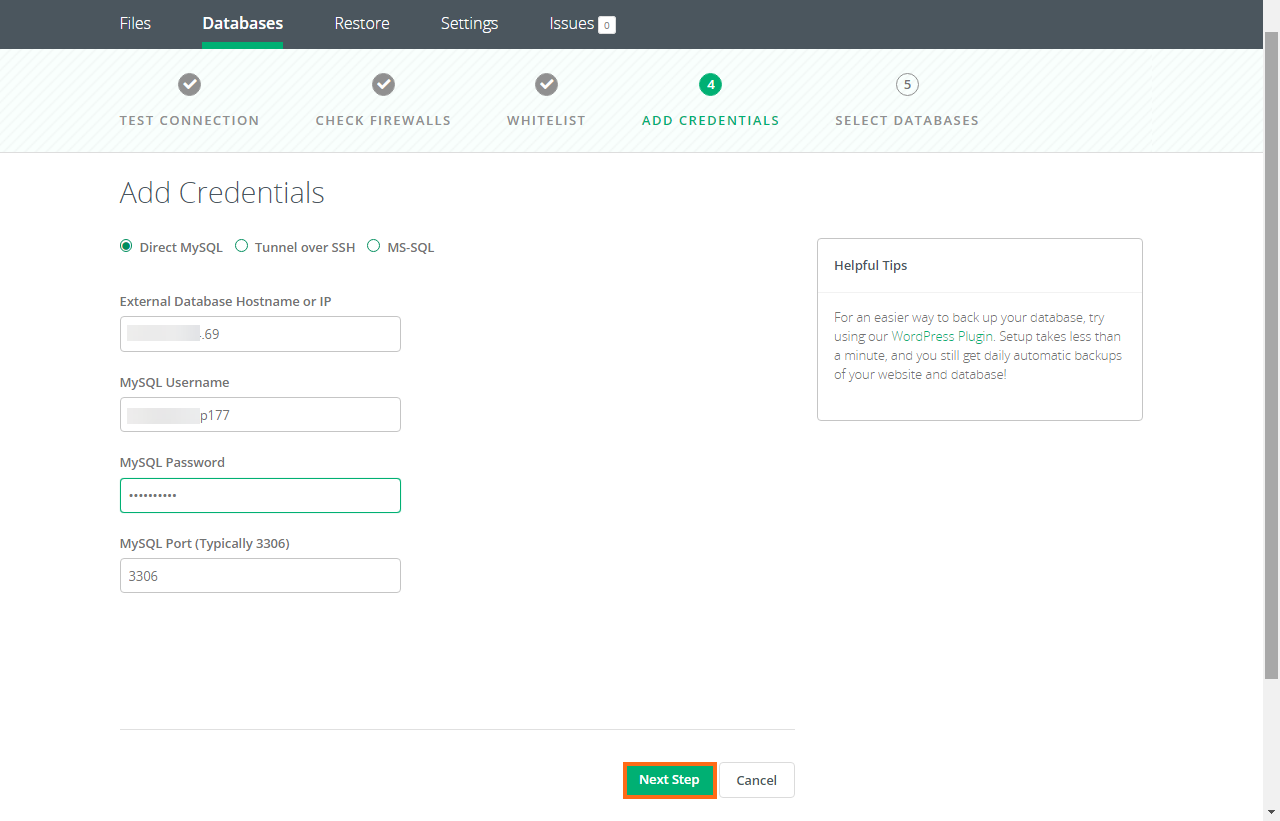1280x821 pixels.
Task: Click the Test Connection completed checkmark icon
Action: [189, 84]
